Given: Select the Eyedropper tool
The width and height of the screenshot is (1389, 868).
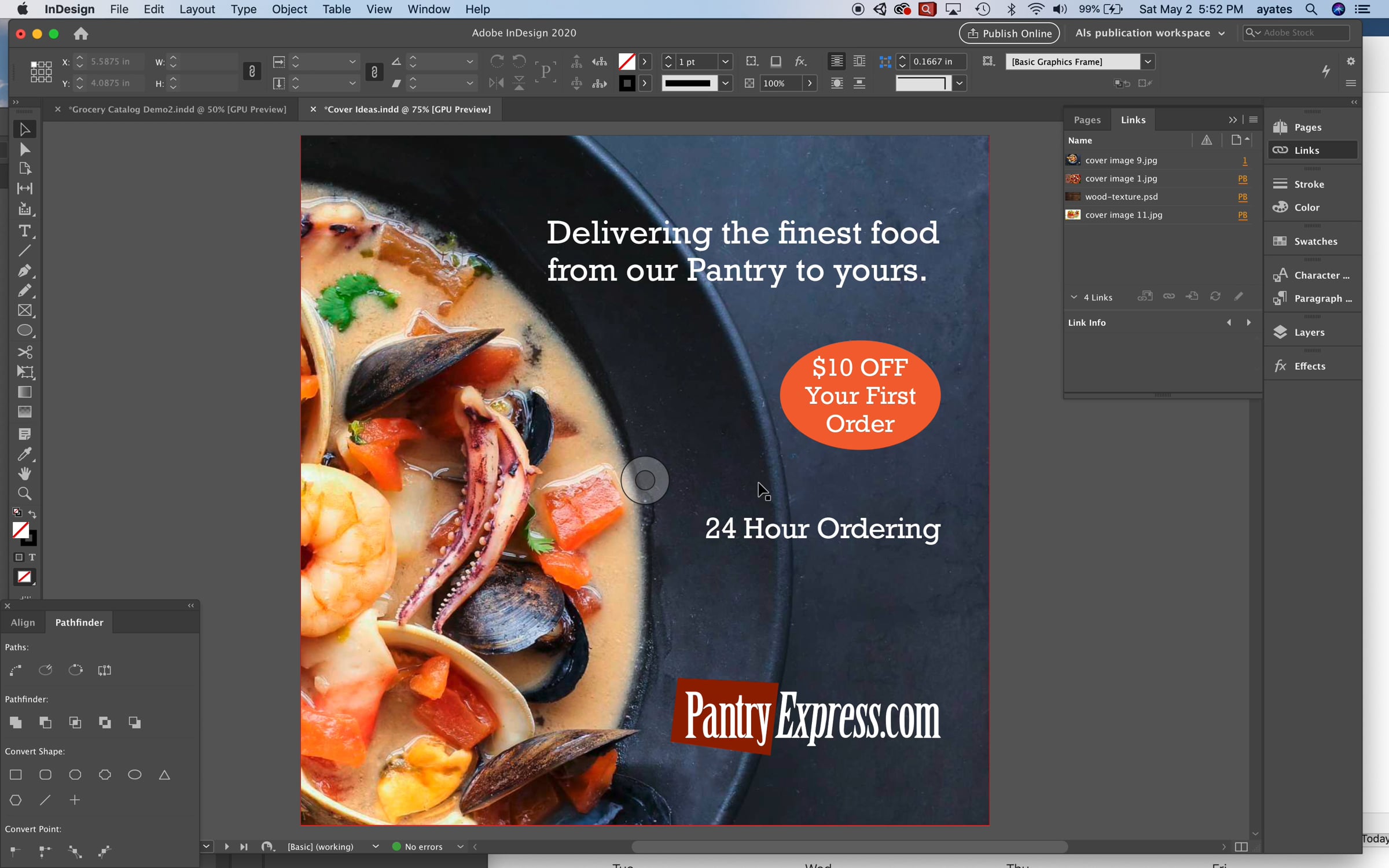Looking at the screenshot, I should point(24,454).
